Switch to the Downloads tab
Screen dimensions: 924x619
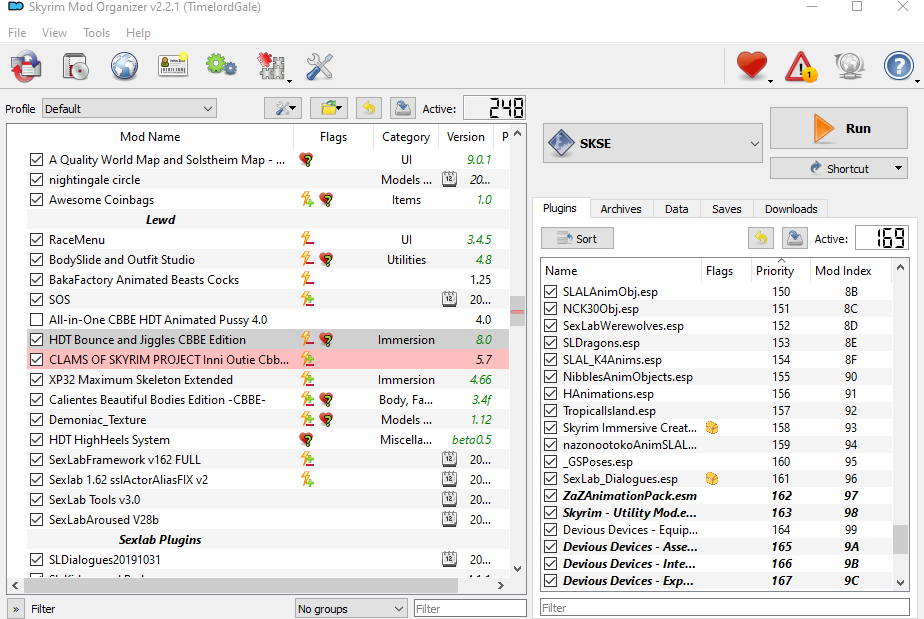click(791, 209)
